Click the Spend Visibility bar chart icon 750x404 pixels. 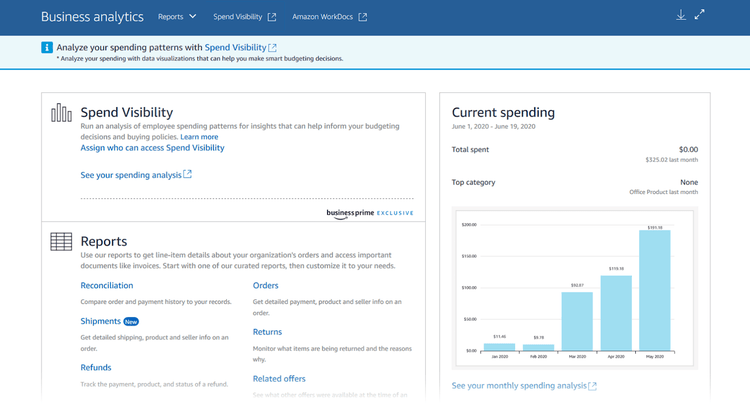pyautogui.click(x=61, y=112)
